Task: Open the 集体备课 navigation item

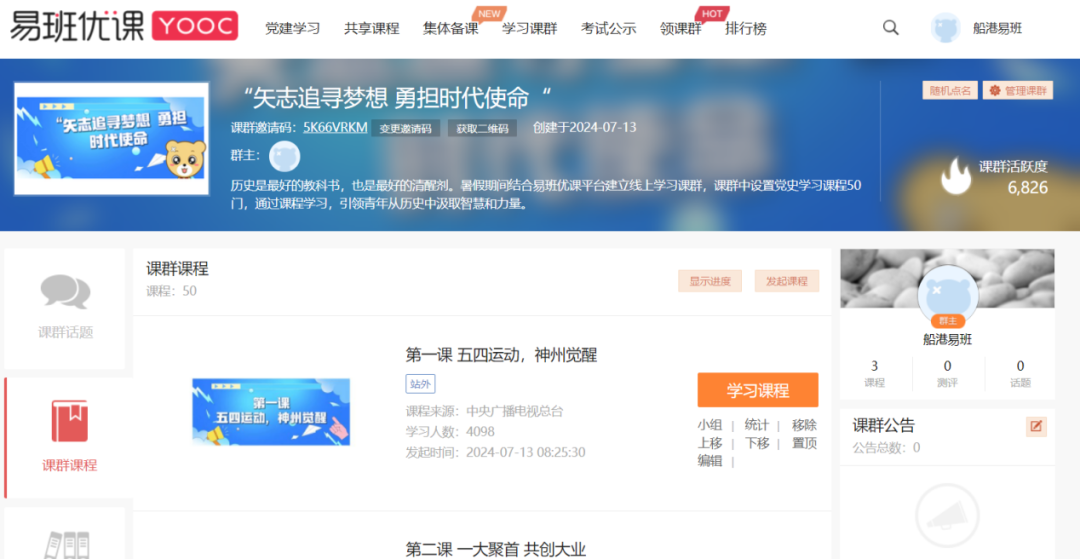Action: coord(450,29)
